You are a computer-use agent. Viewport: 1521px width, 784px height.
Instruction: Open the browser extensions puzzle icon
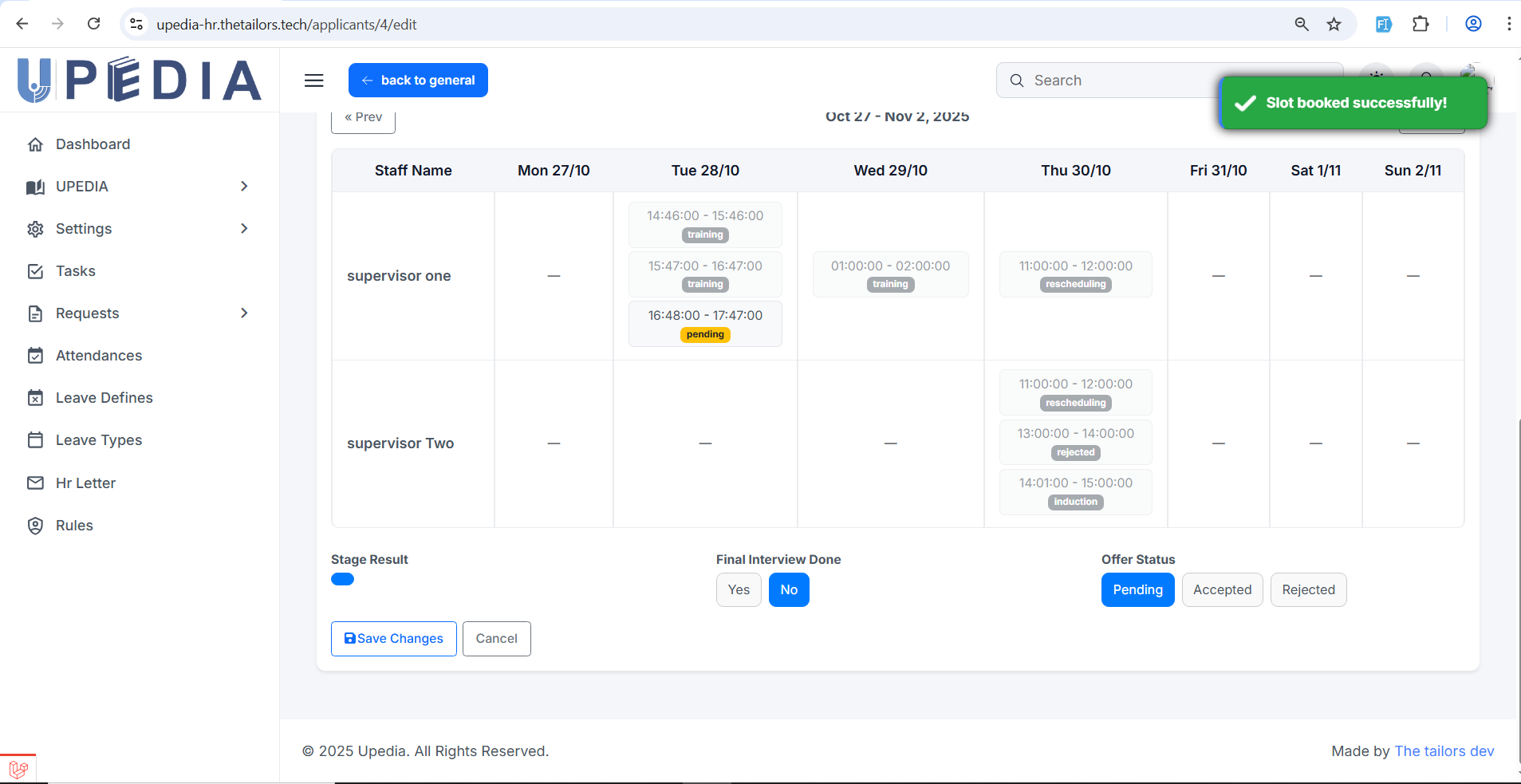coord(1421,24)
